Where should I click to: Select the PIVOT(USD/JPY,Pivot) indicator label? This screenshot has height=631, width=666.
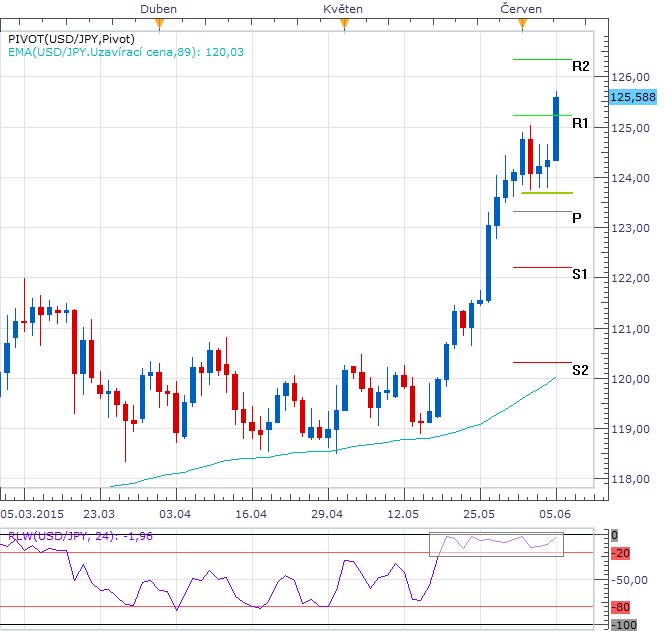pos(71,39)
